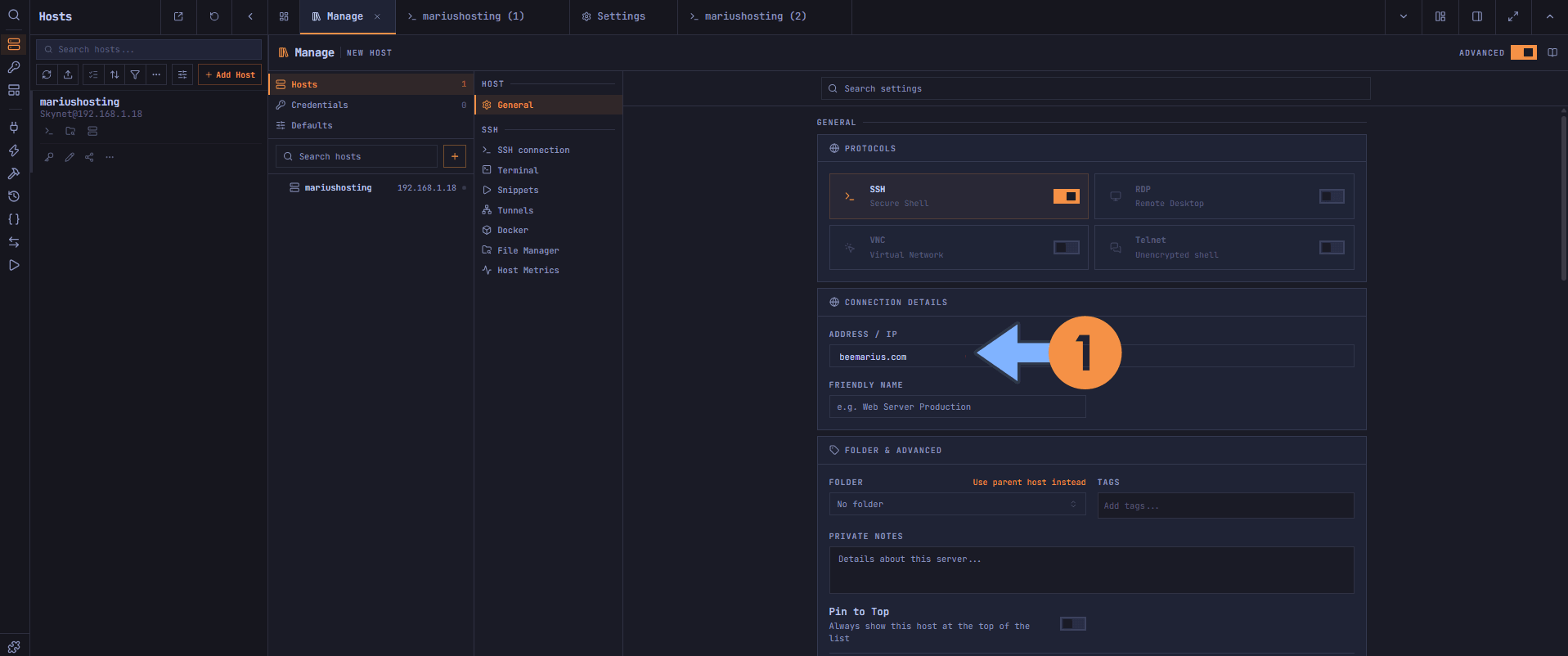The height and width of the screenshot is (656, 1568).
Task: Open the filter funnel in hosts toolbar
Action: 135,74
